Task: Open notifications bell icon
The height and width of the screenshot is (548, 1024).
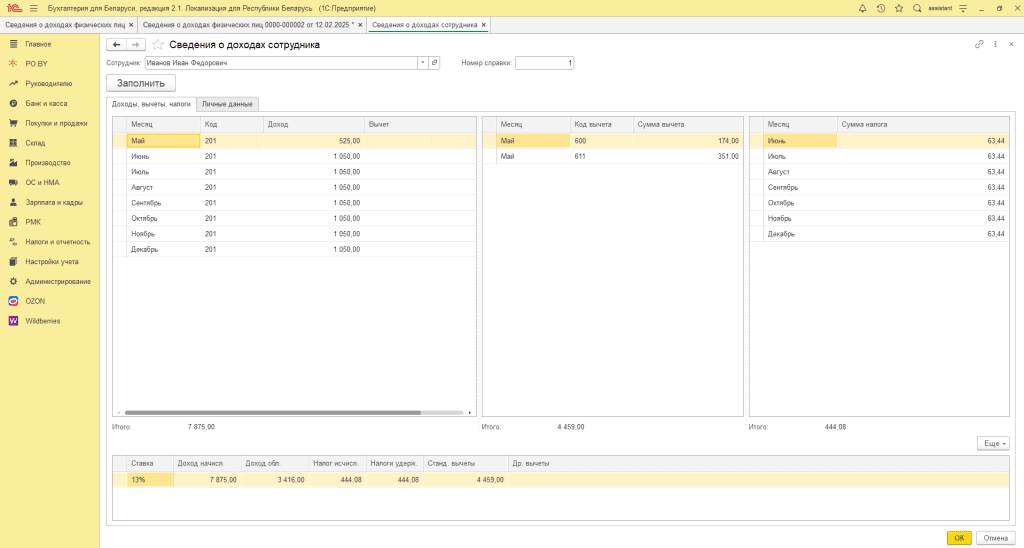Action: point(862,8)
